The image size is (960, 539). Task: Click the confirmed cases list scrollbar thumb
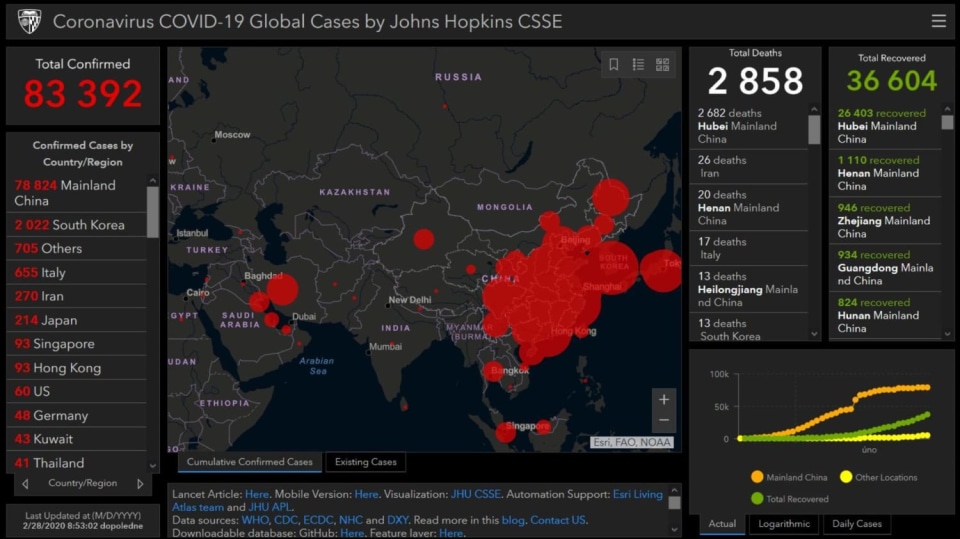pyautogui.click(x=152, y=212)
